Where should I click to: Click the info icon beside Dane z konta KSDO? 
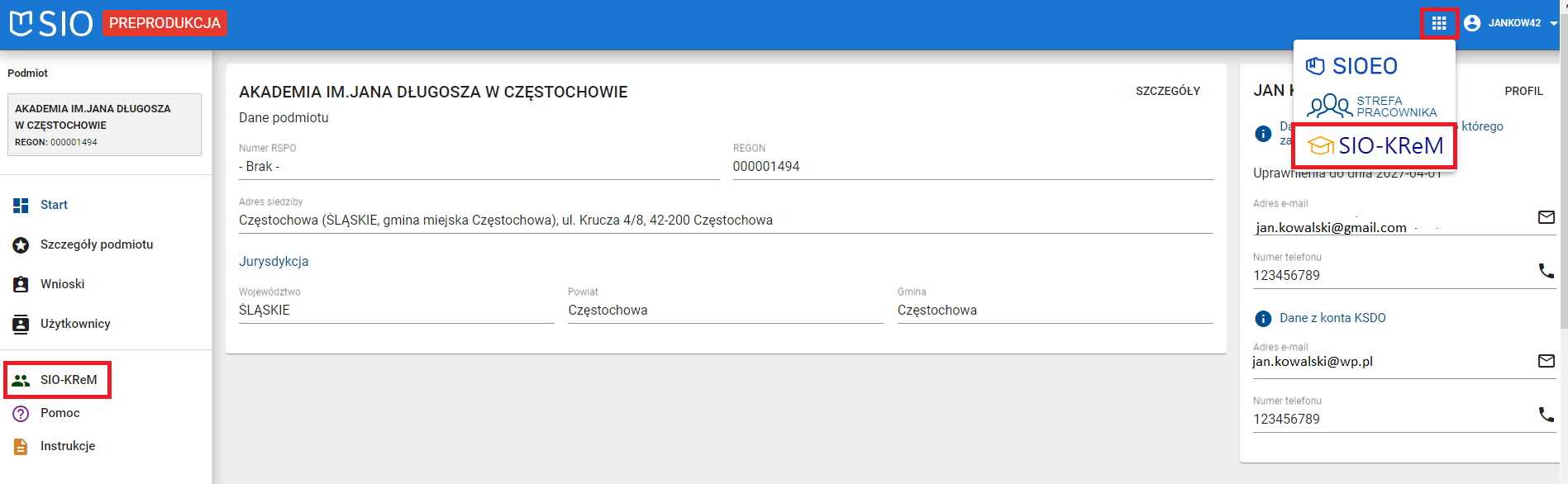[1263, 319]
